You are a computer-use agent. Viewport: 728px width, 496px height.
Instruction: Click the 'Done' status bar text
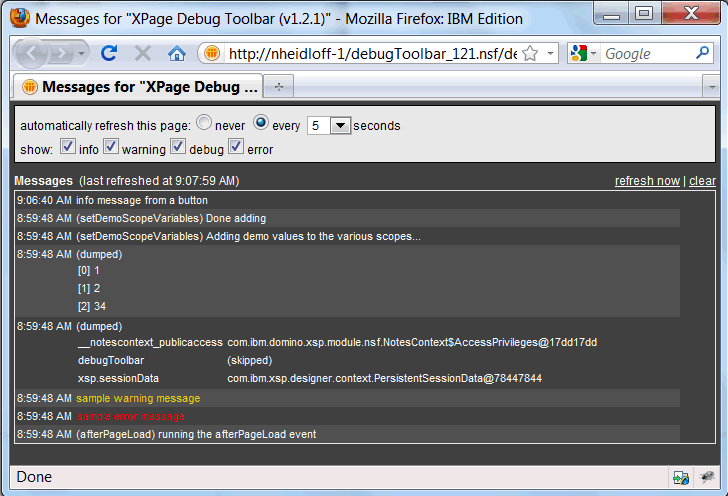pos(34,477)
